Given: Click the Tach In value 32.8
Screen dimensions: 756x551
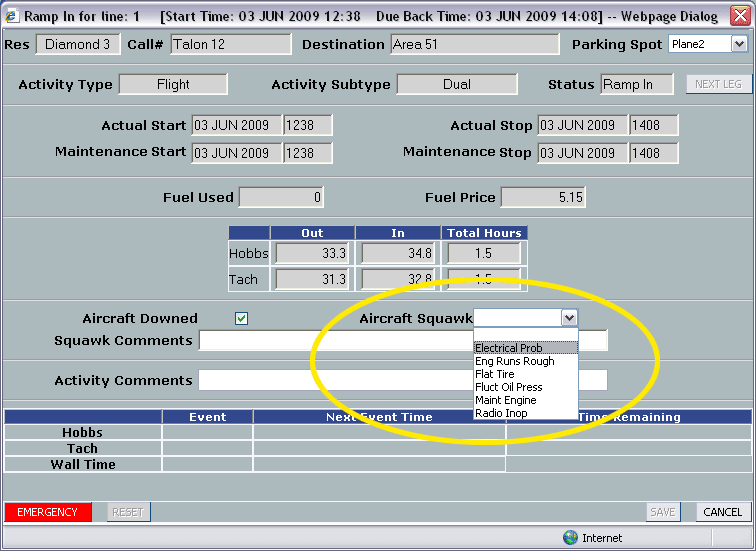Looking at the screenshot, I should (398, 279).
